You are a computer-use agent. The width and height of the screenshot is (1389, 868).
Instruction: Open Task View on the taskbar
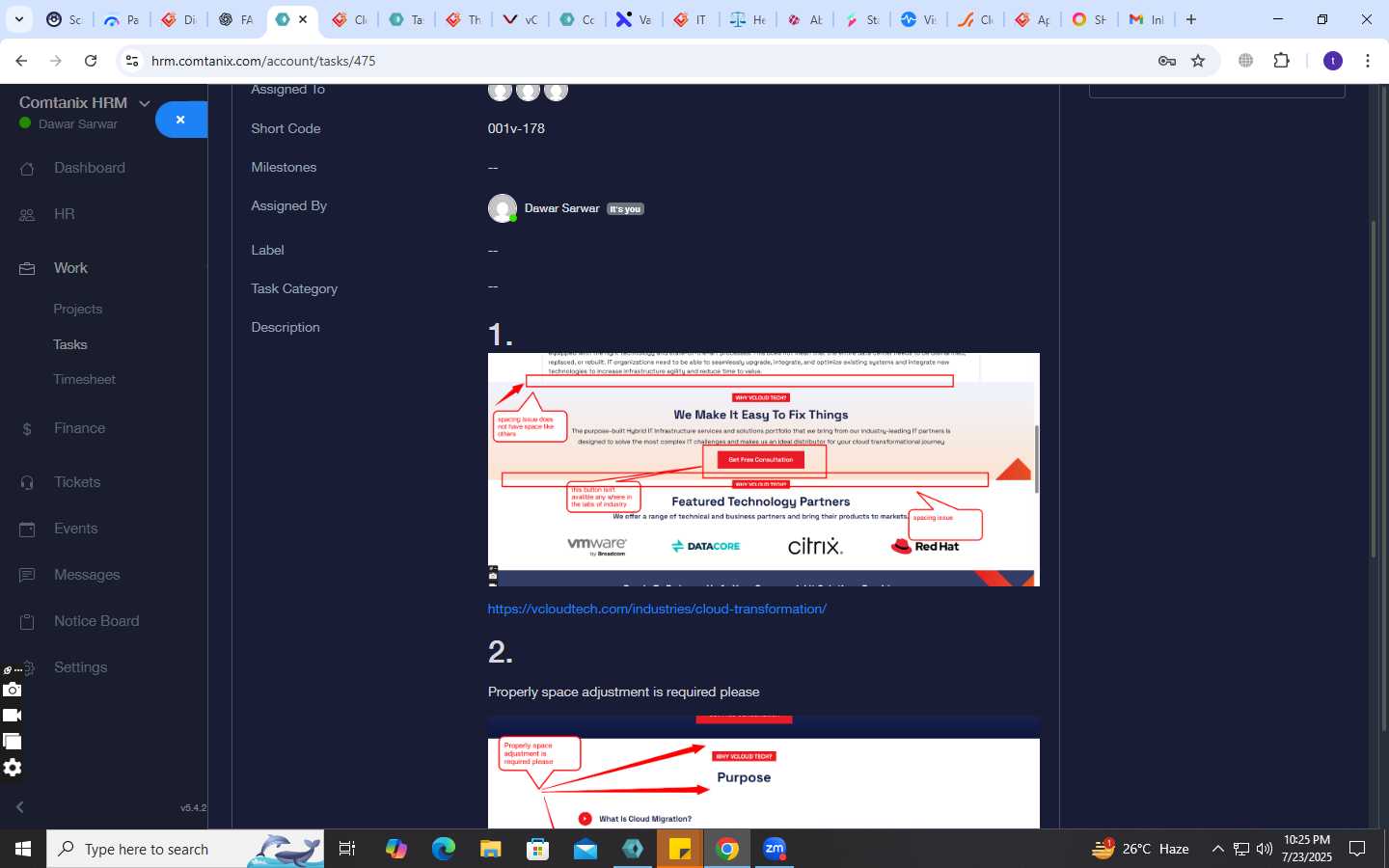[347, 849]
